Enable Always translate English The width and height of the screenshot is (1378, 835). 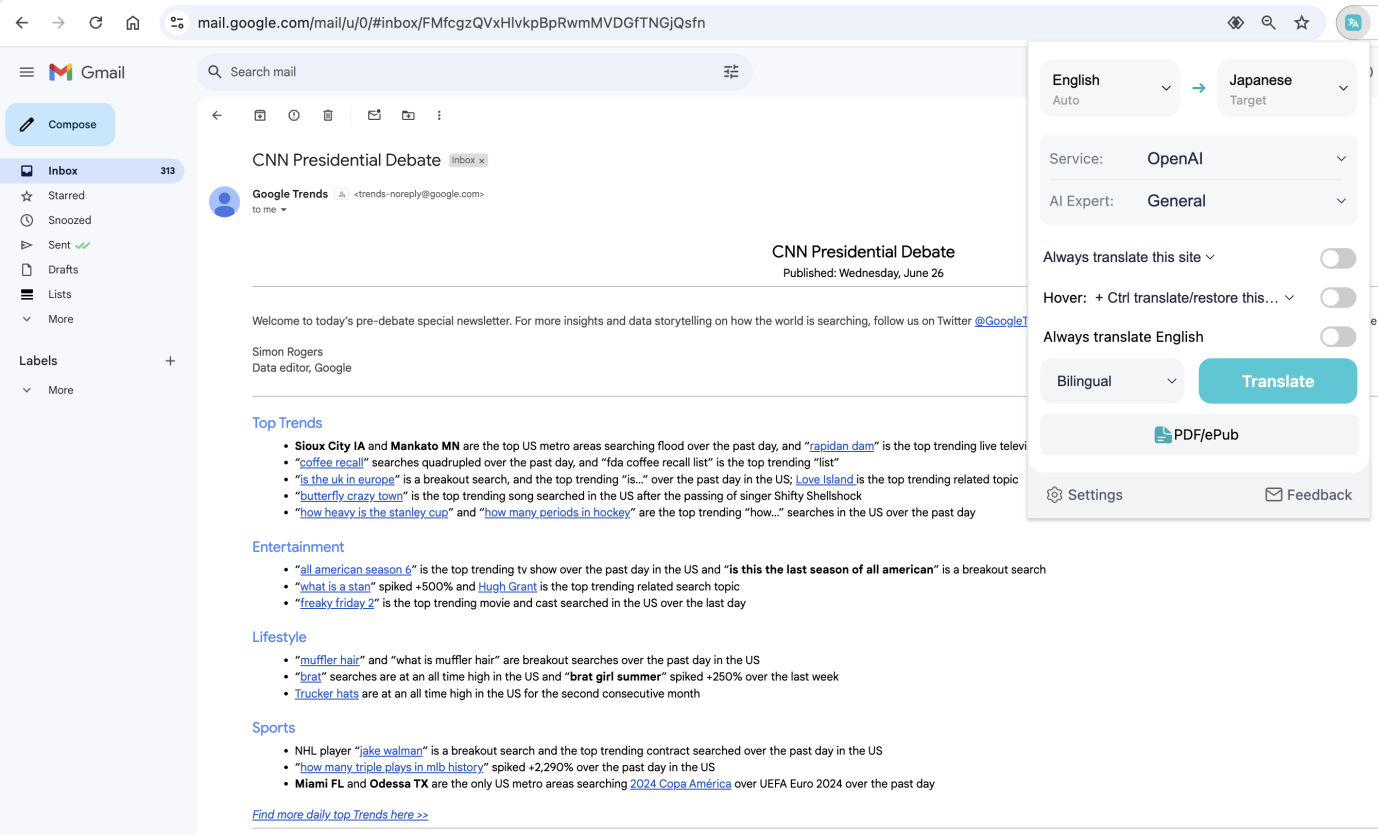point(1337,336)
